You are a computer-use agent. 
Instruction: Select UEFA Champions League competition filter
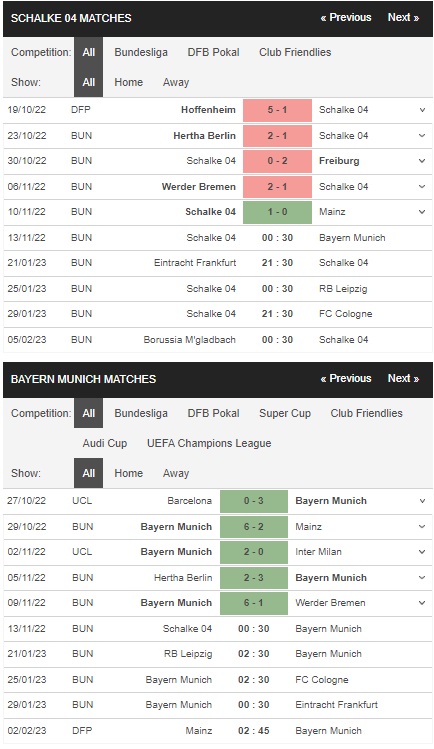point(209,443)
